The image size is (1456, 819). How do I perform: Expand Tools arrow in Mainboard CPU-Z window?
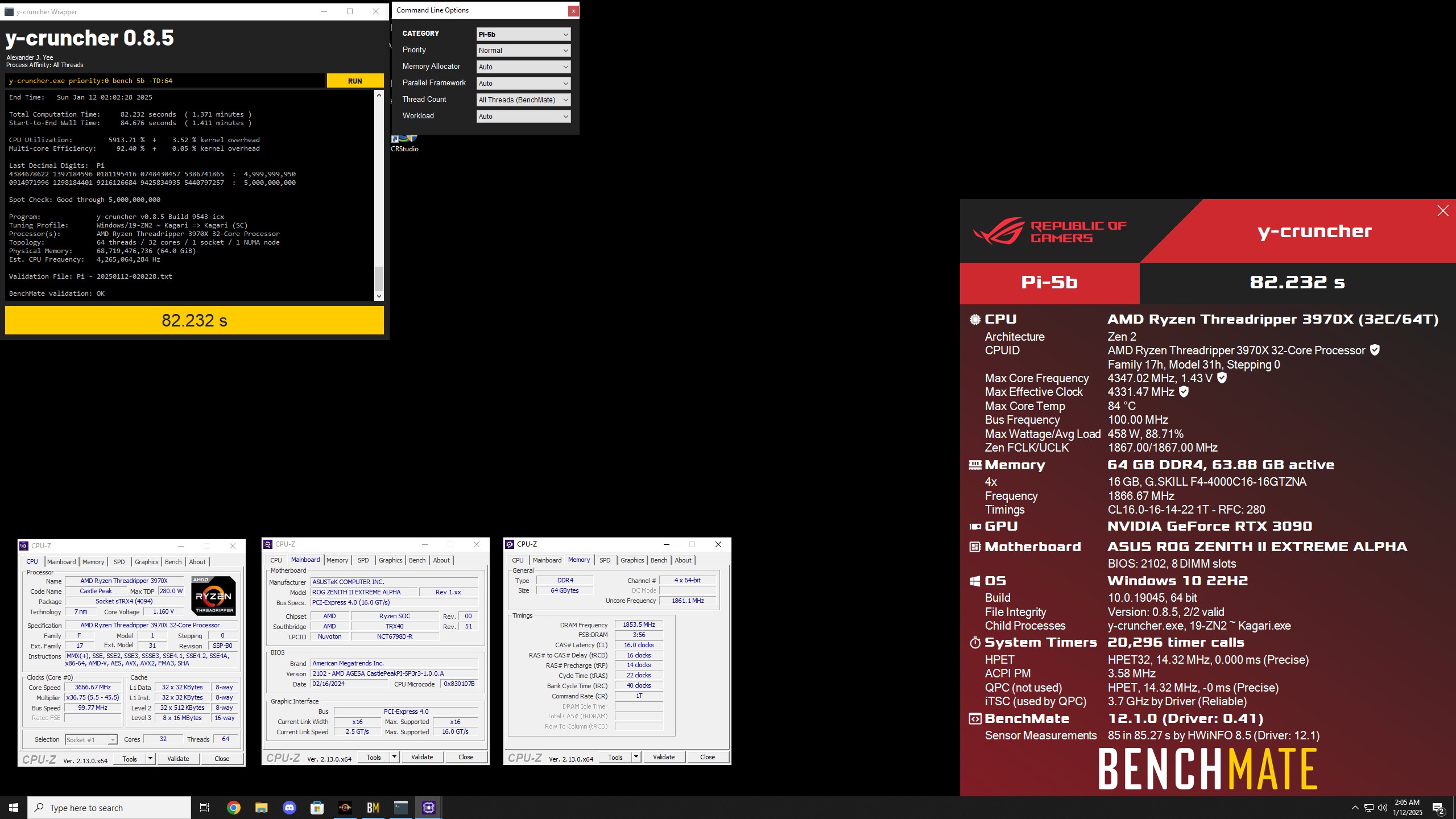[x=394, y=757]
